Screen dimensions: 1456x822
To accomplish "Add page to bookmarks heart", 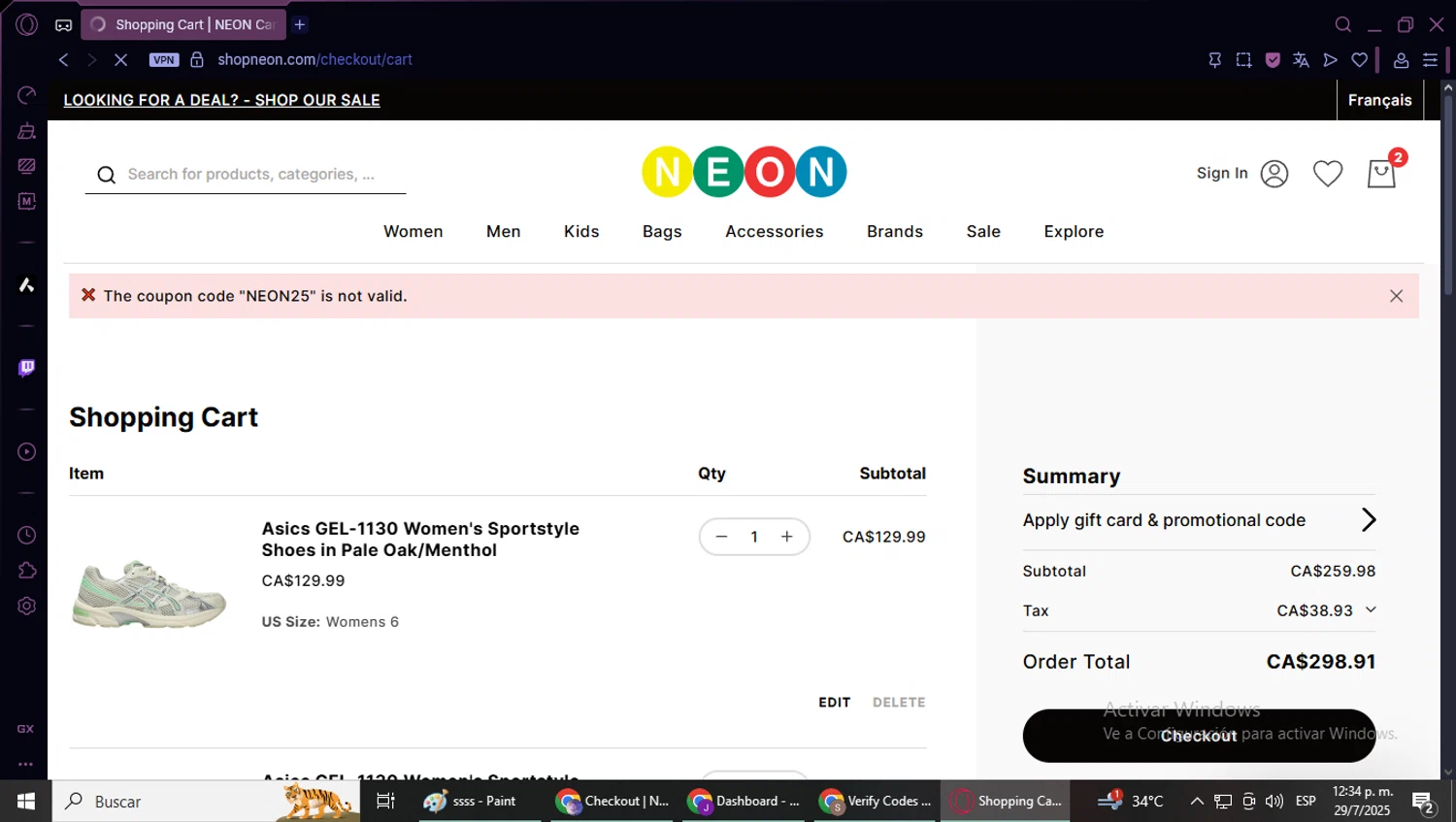I will click(x=1360, y=60).
